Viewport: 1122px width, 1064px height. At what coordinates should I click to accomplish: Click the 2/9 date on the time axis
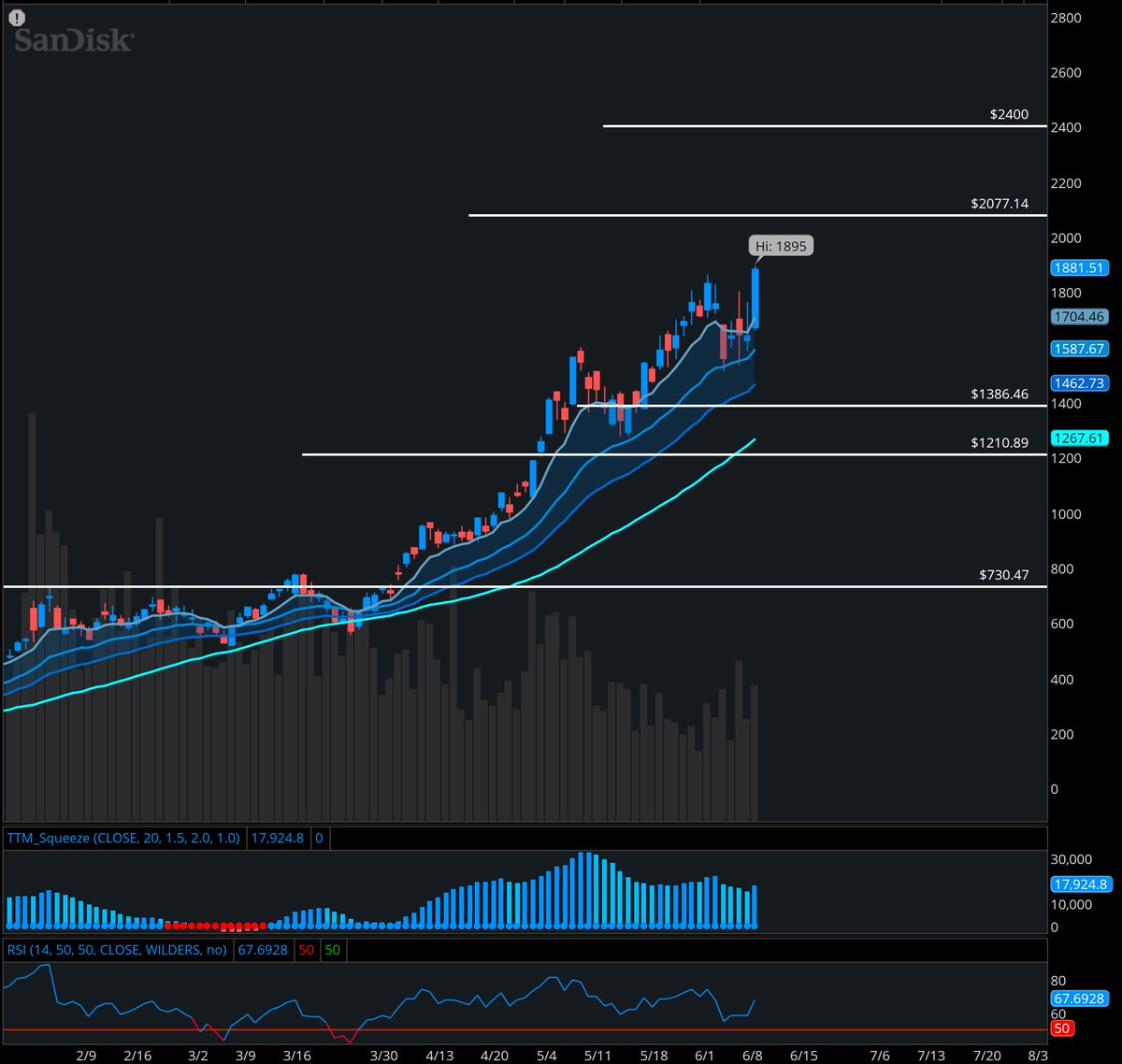(x=87, y=1055)
